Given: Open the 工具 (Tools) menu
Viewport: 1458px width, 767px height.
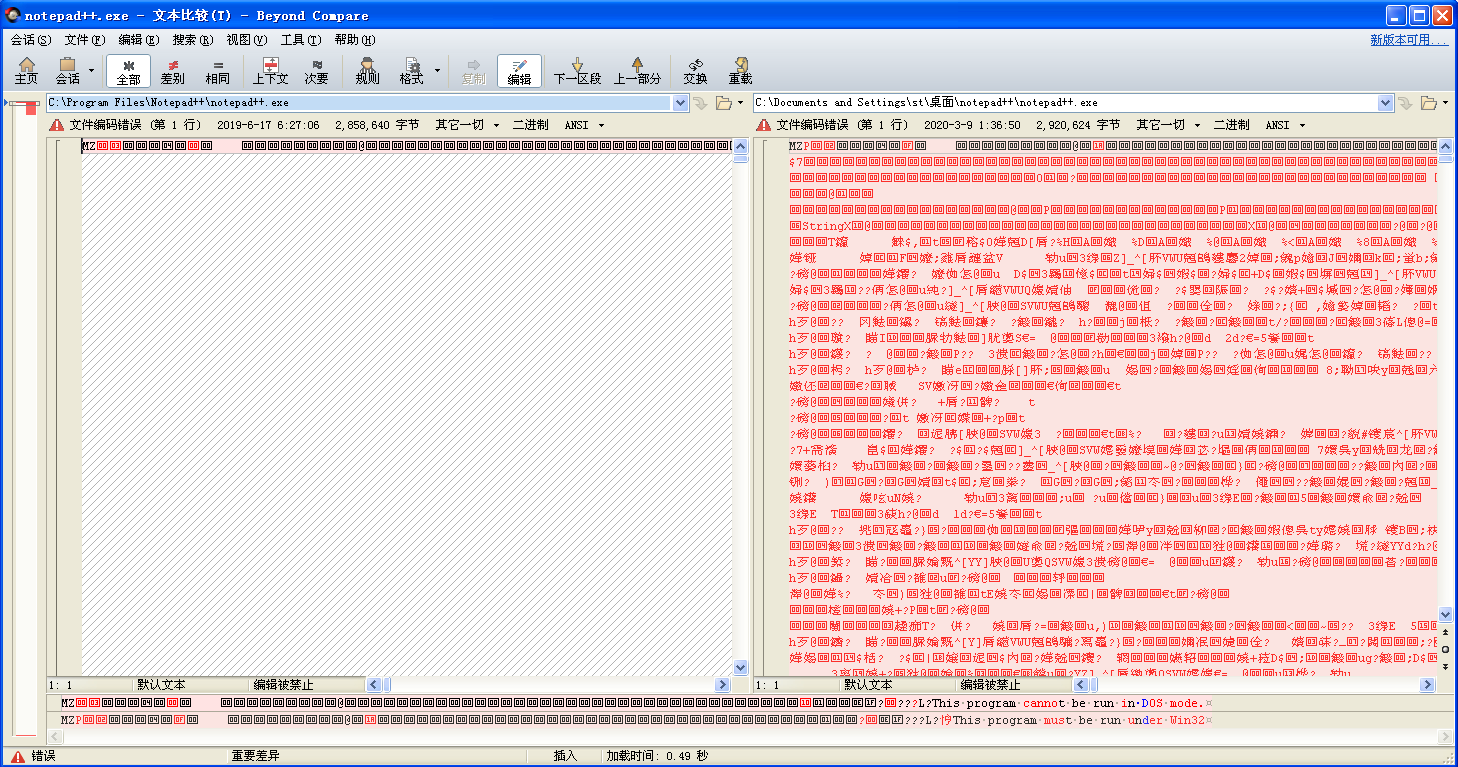Looking at the screenshot, I should (300, 40).
